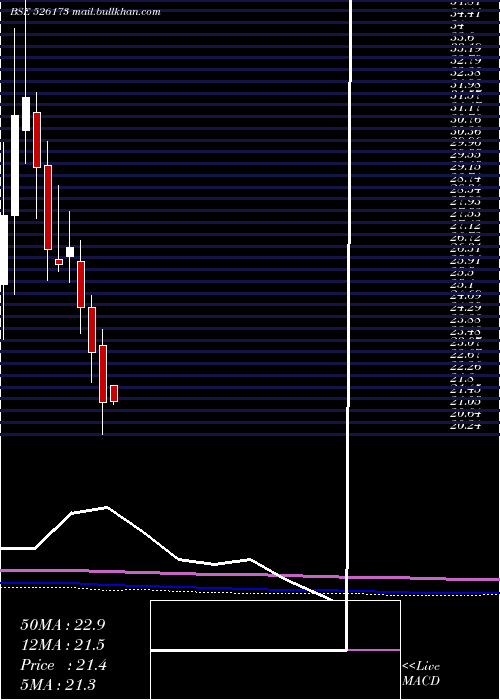
Task: Click the 34 price axis label
Action: pos(457,25)
